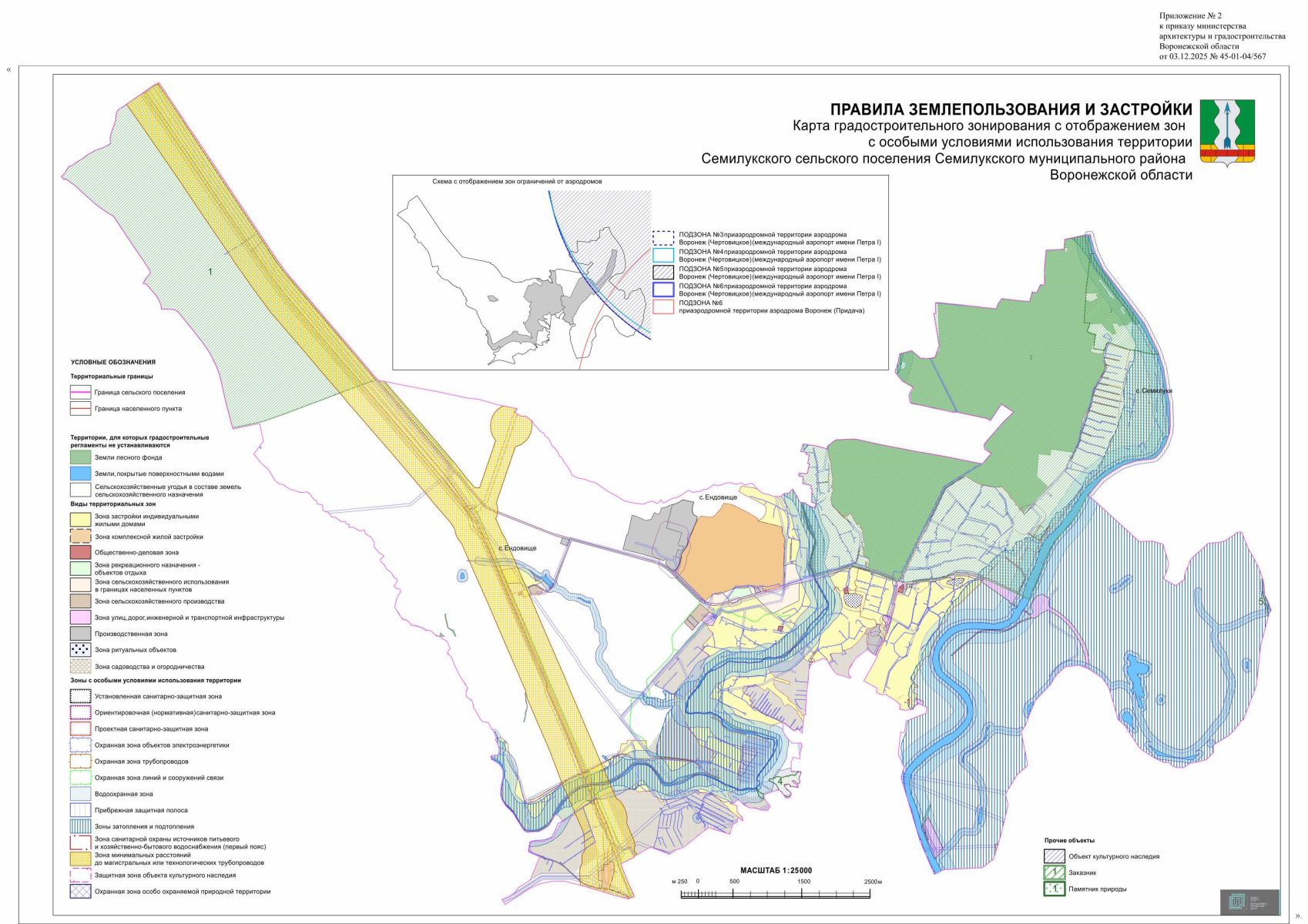Select the Граница сельского поселения line symbol

point(80,393)
